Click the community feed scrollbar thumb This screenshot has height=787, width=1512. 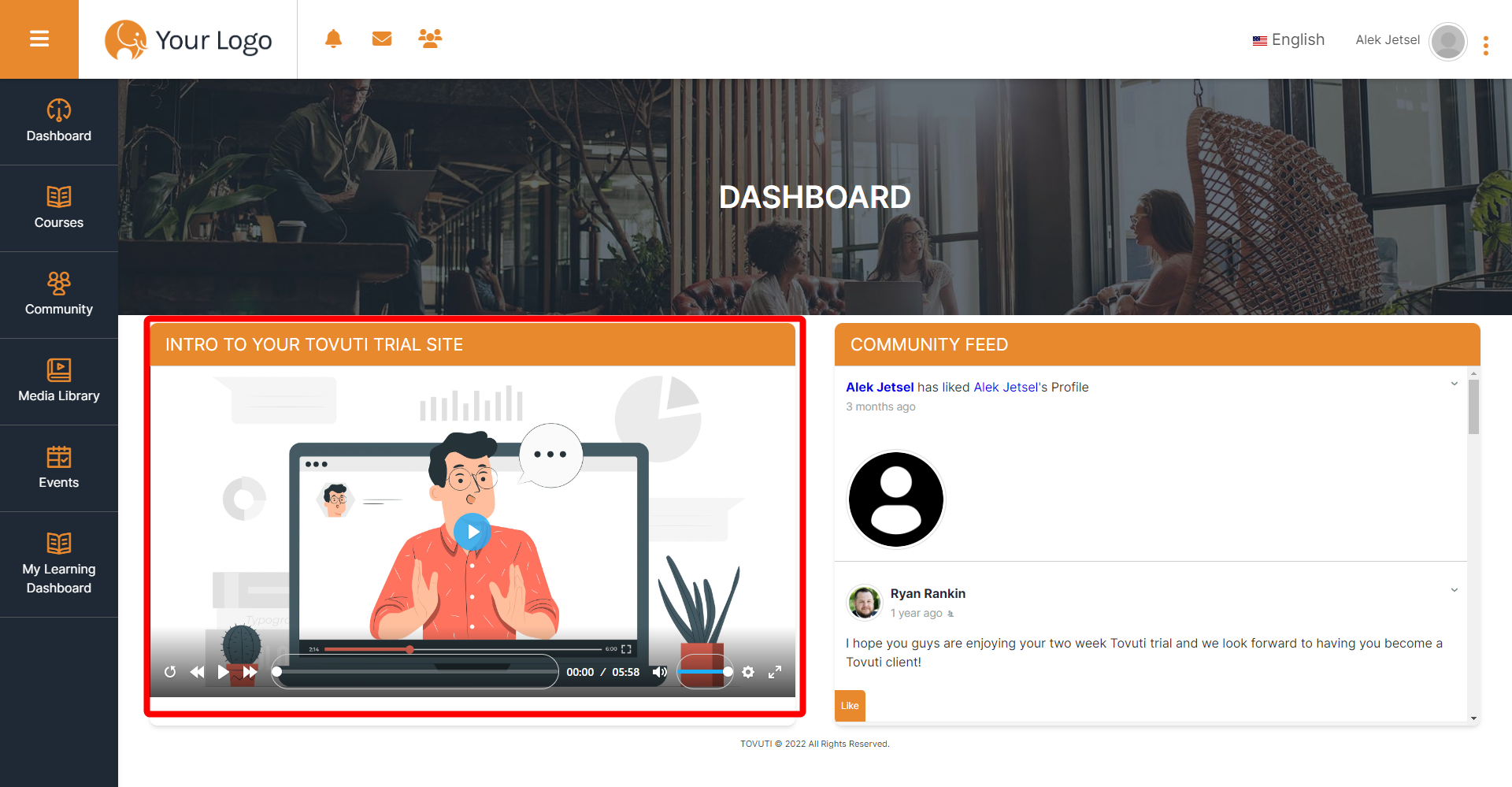point(1473,406)
